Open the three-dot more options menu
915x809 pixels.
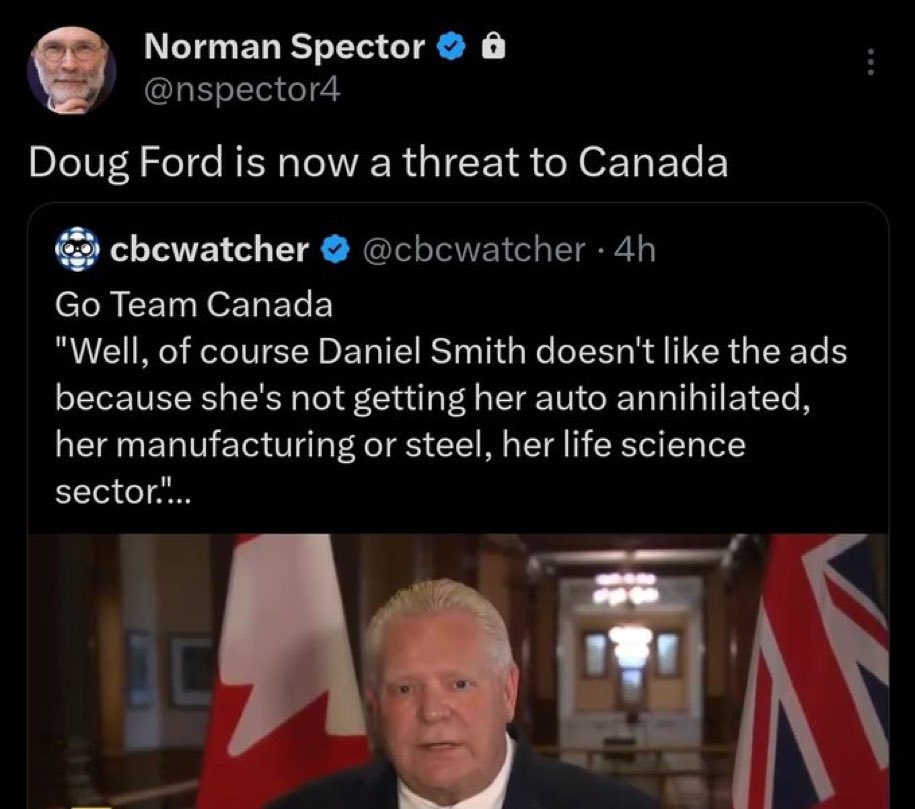click(x=870, y=61)
